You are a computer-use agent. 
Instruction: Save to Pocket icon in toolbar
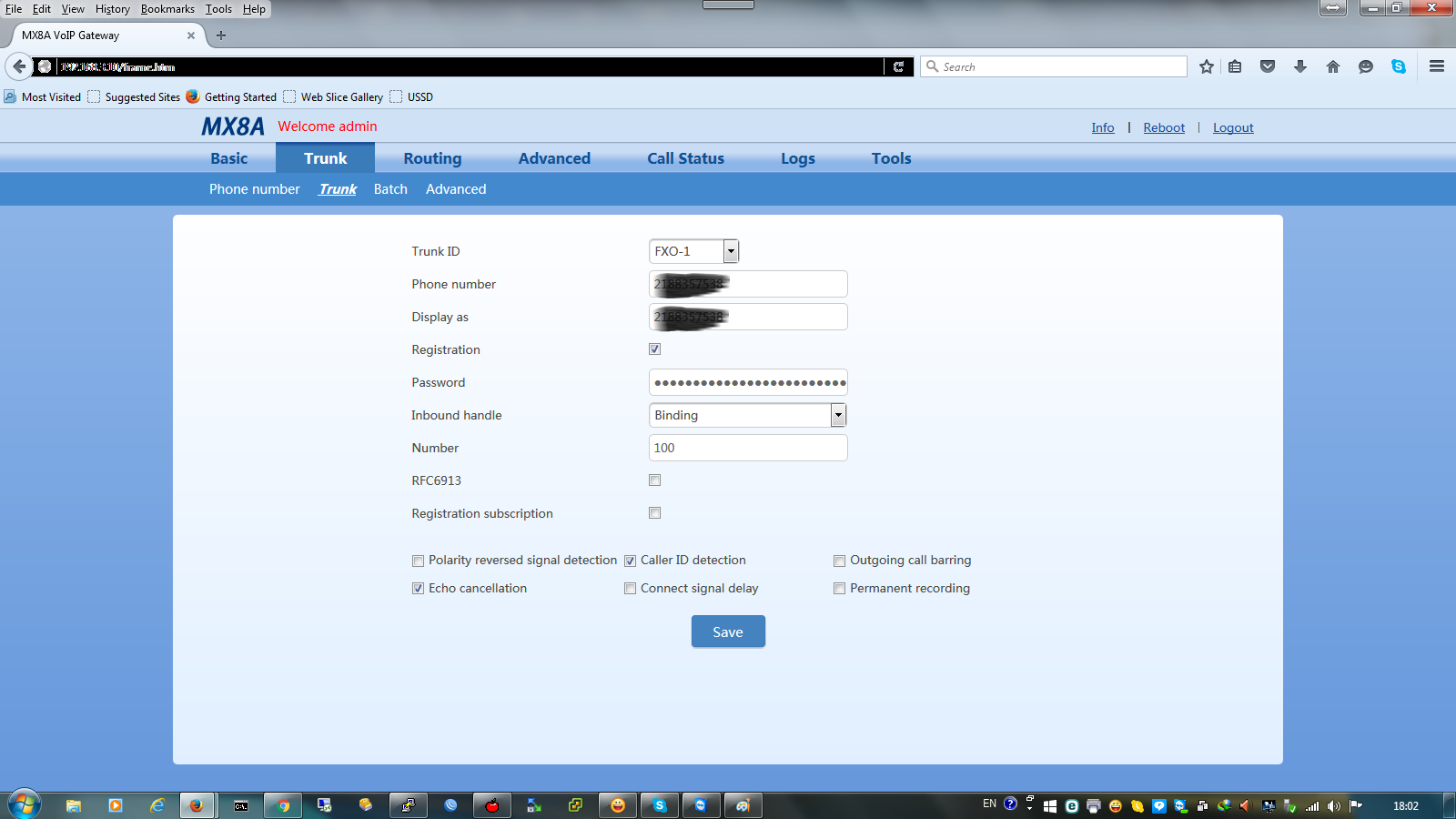(x=1268, y=66)
